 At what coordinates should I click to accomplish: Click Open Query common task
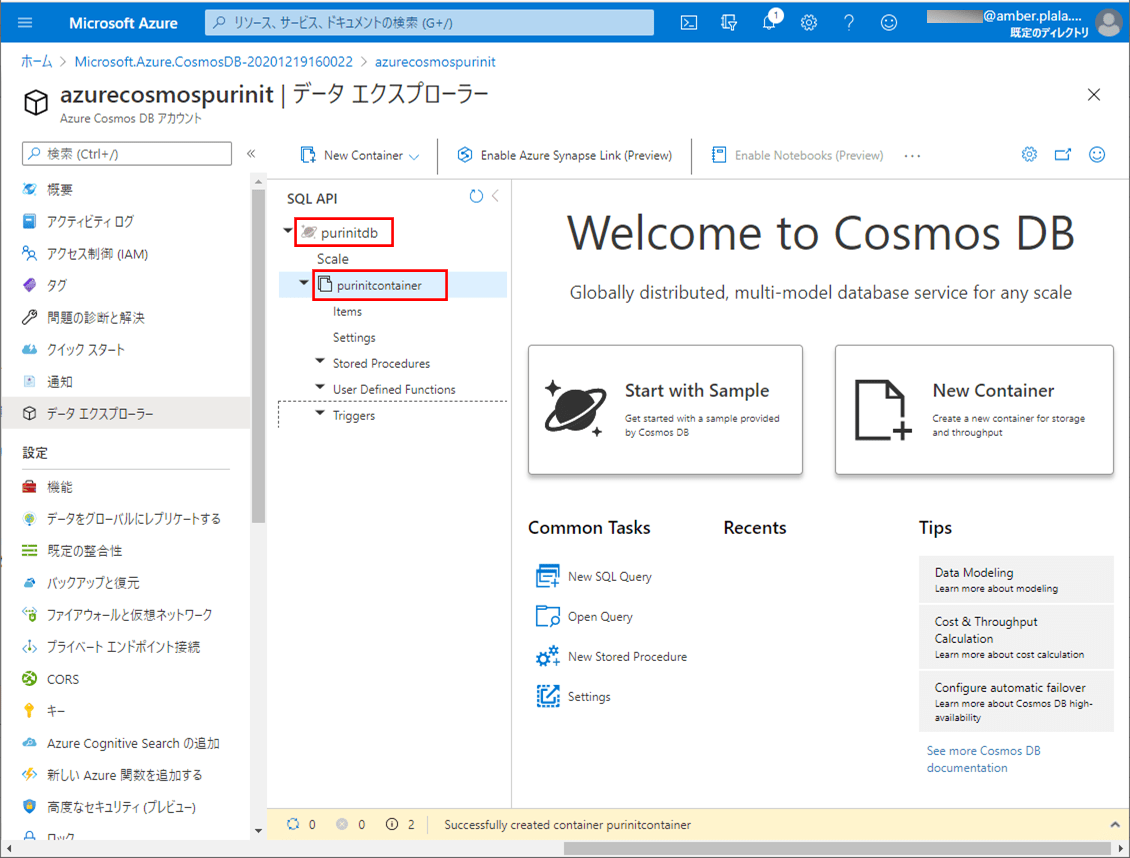pos(584,617)
